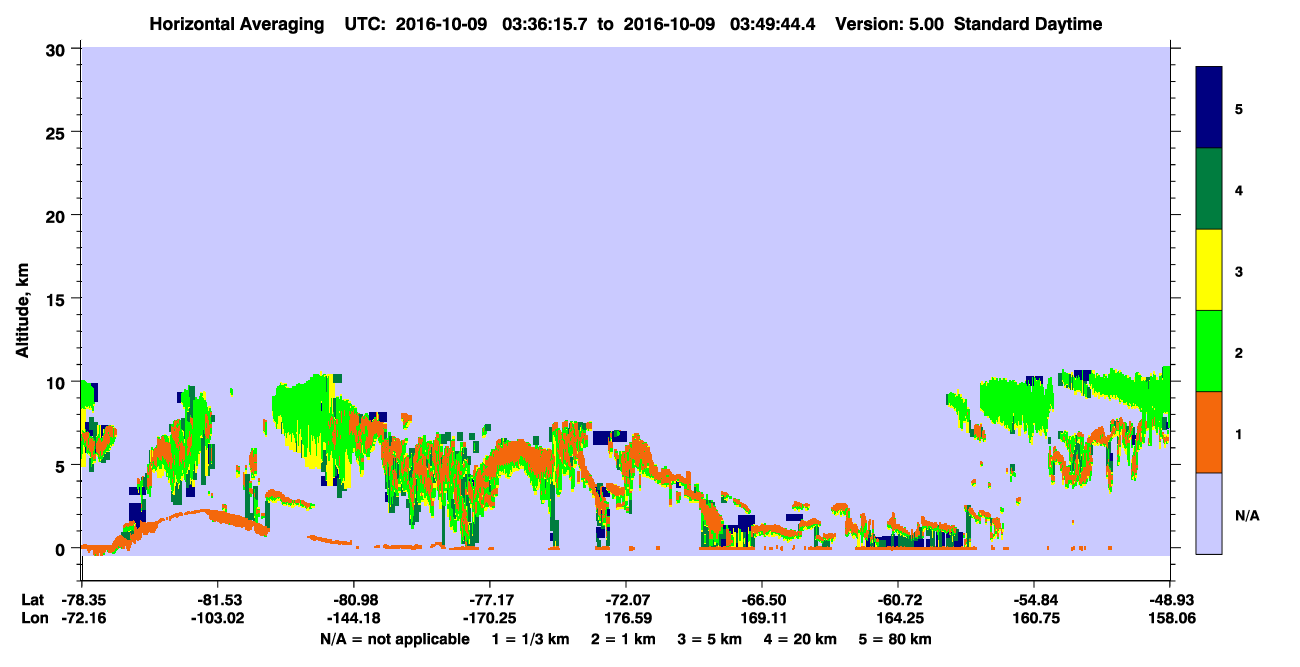Click longitude value -144.18
The image size is (1300, 667).
pyautogui.click(x=353, y=619)
